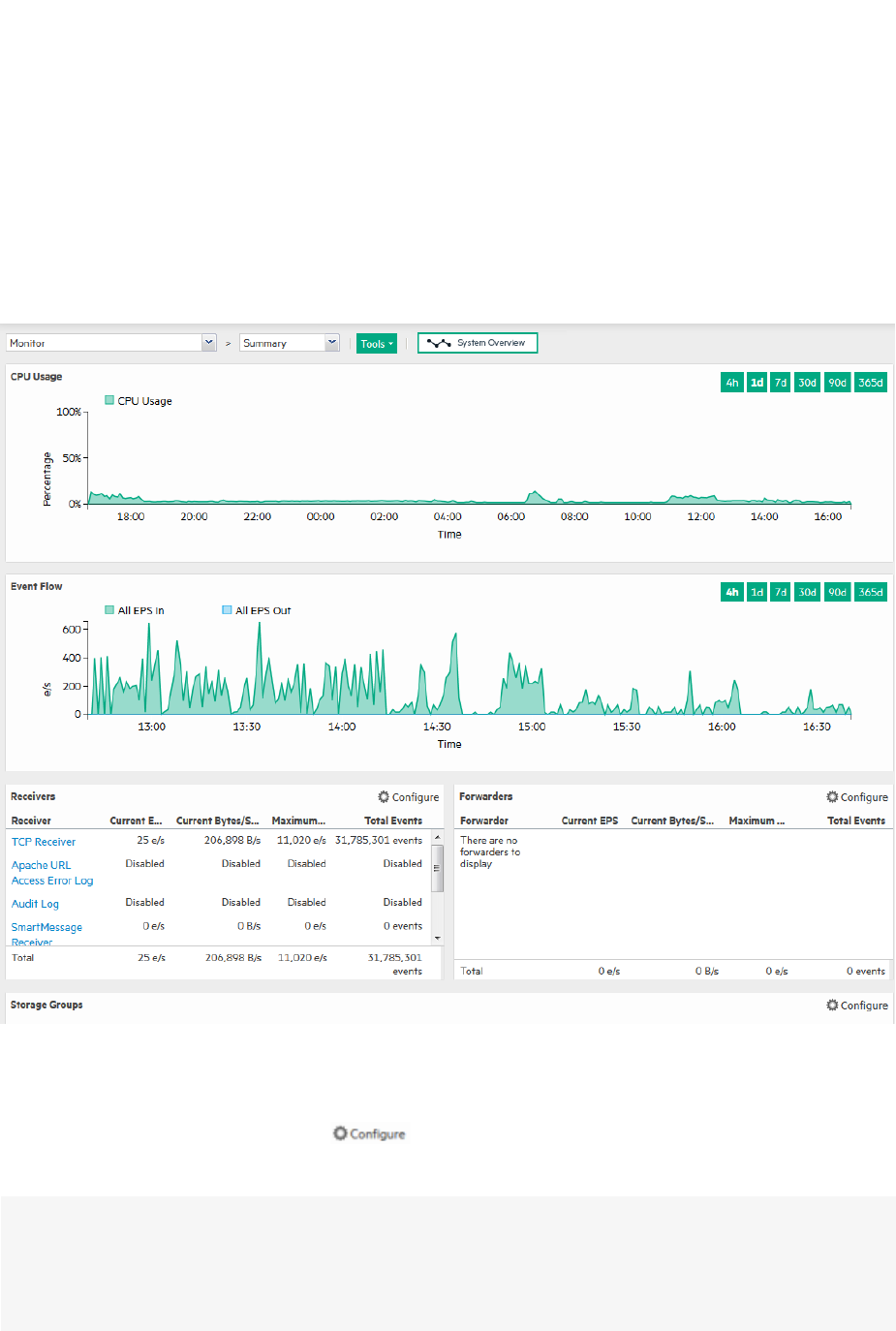Select 365d range for CPU Usage

point(870,383)
